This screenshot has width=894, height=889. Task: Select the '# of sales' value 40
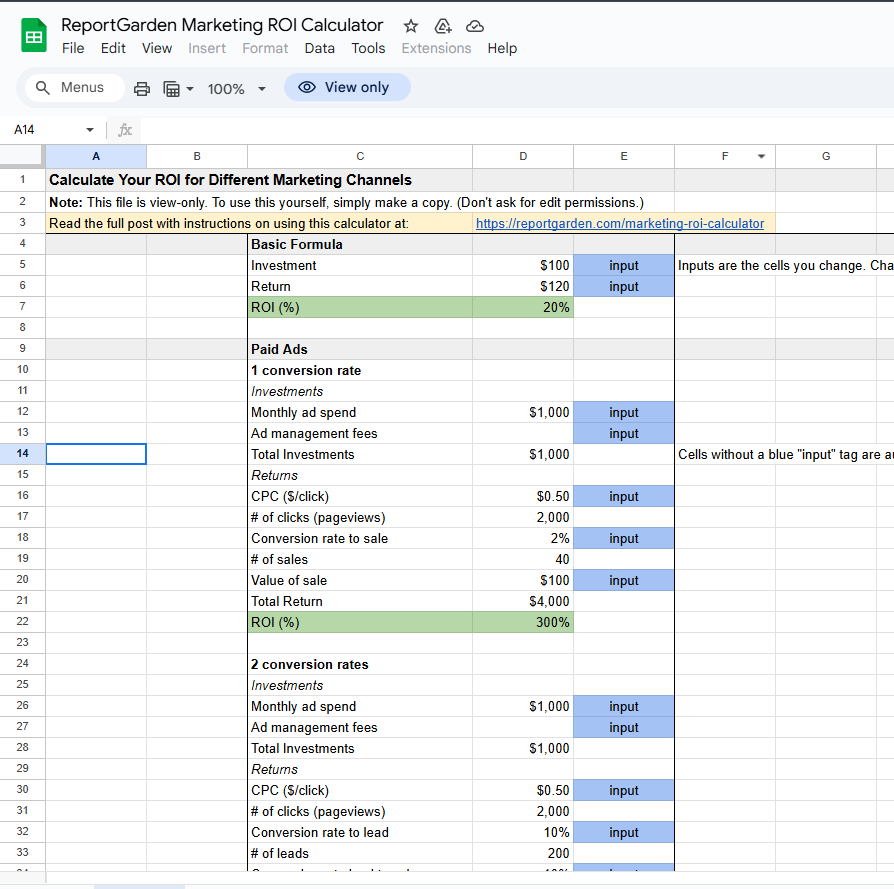(x=523, y=559)
